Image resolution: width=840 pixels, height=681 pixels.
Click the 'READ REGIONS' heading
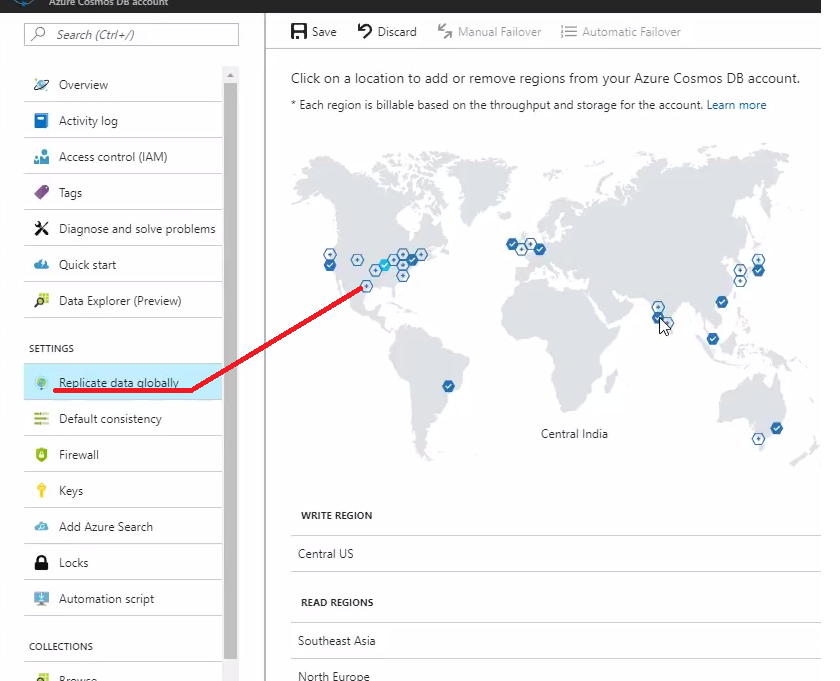(337, 602)
